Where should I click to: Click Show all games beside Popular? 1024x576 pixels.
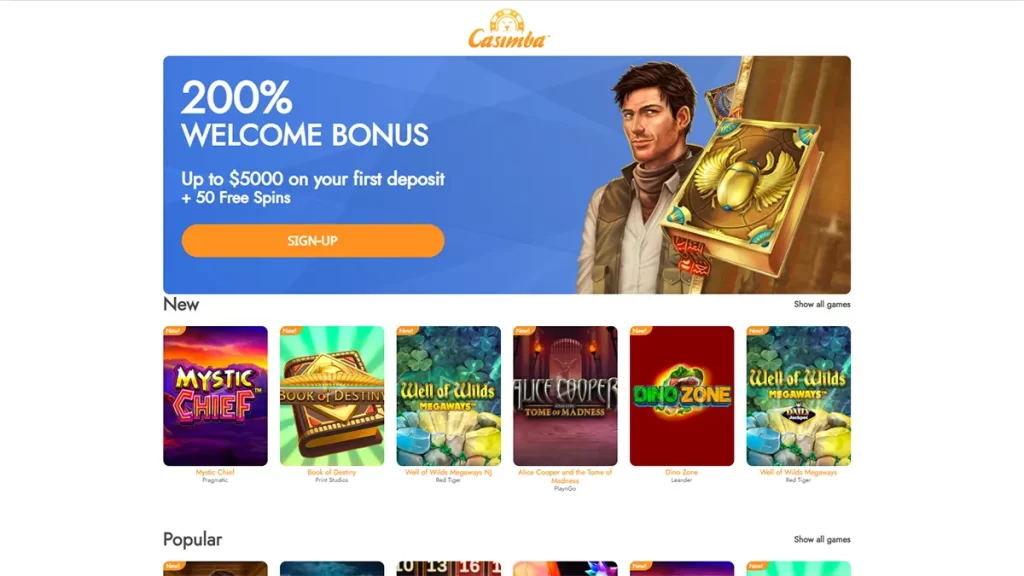[x=822, y=539]
